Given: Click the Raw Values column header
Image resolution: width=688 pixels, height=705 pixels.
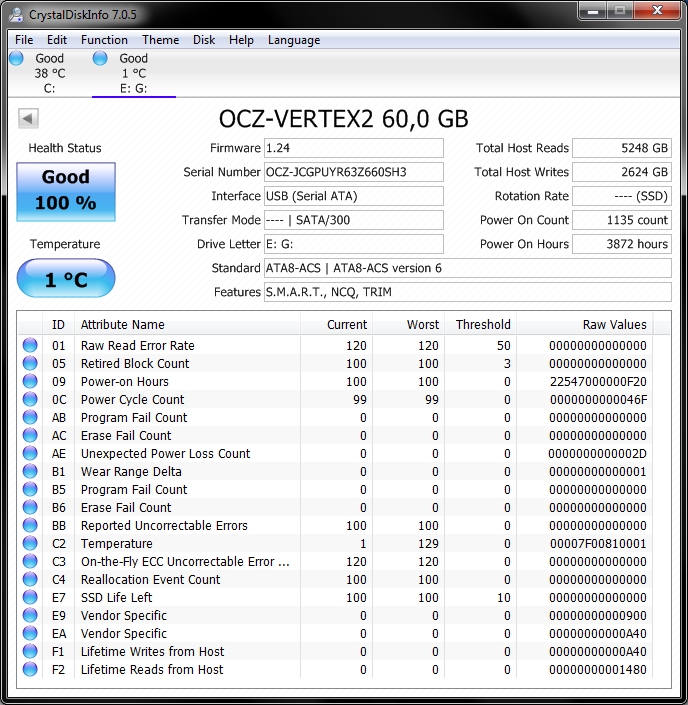Looking at the screenshot, I should click(x=585, y=325).
